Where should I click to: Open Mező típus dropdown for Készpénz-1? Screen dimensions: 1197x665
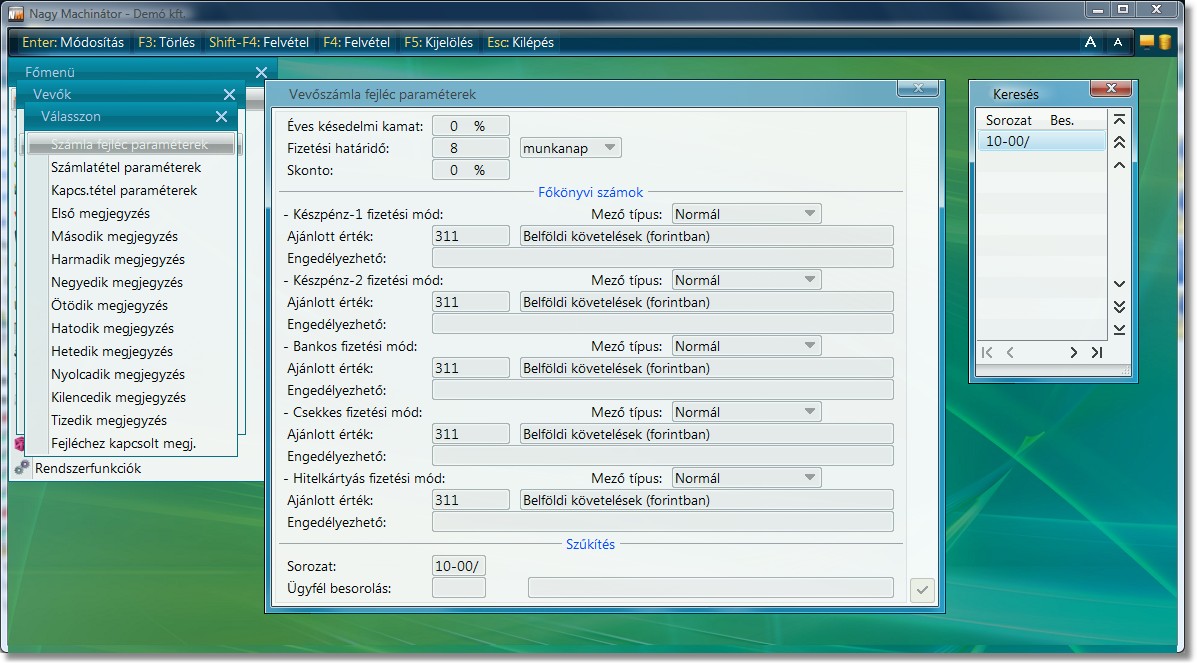[x=747, y=215]
